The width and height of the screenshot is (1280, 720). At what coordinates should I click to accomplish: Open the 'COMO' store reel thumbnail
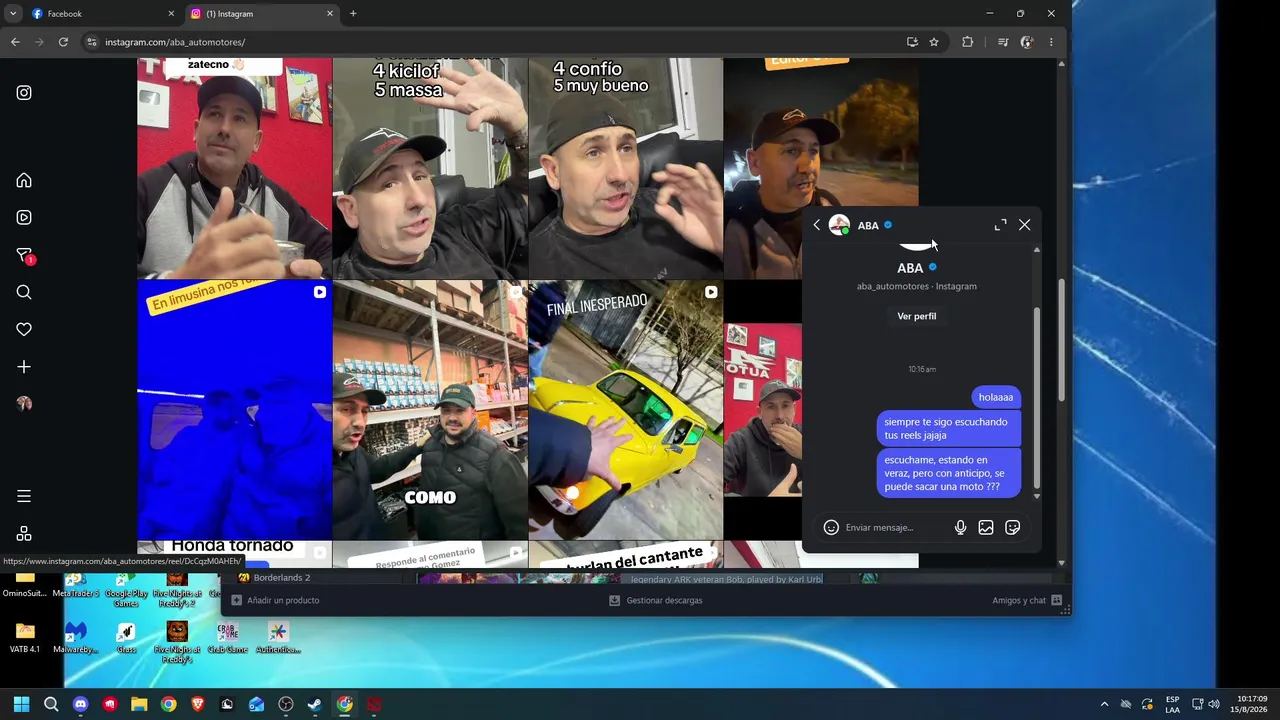(x=430, y=410)
